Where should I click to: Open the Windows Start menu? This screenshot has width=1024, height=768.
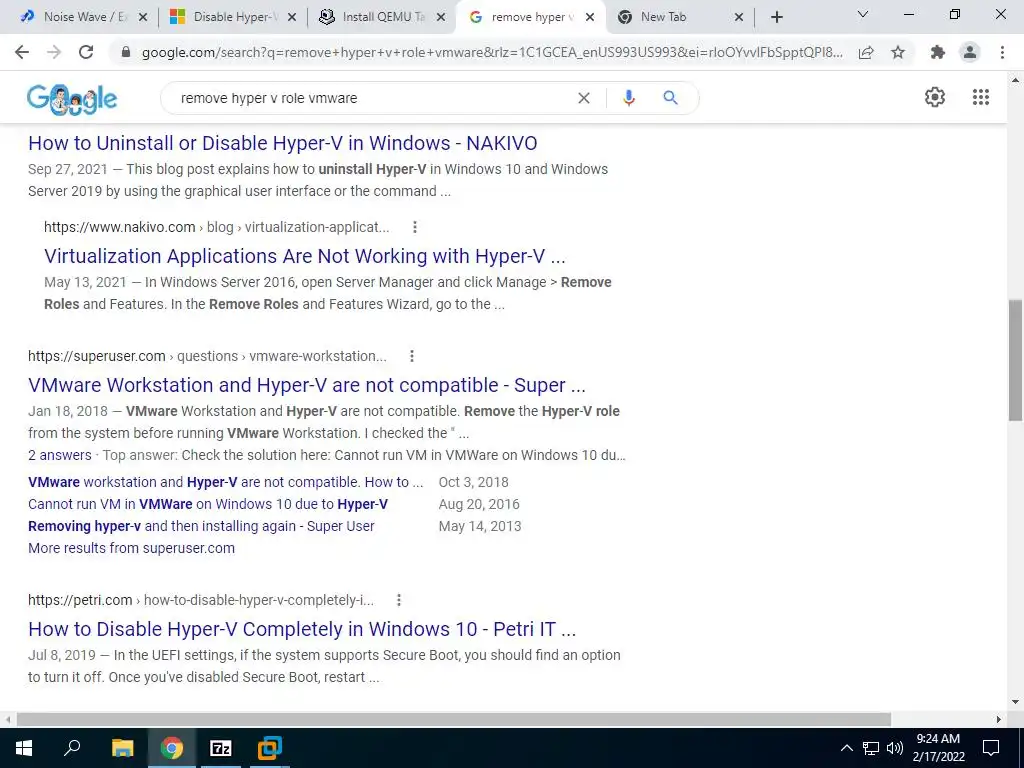click(x=24, y=748)
